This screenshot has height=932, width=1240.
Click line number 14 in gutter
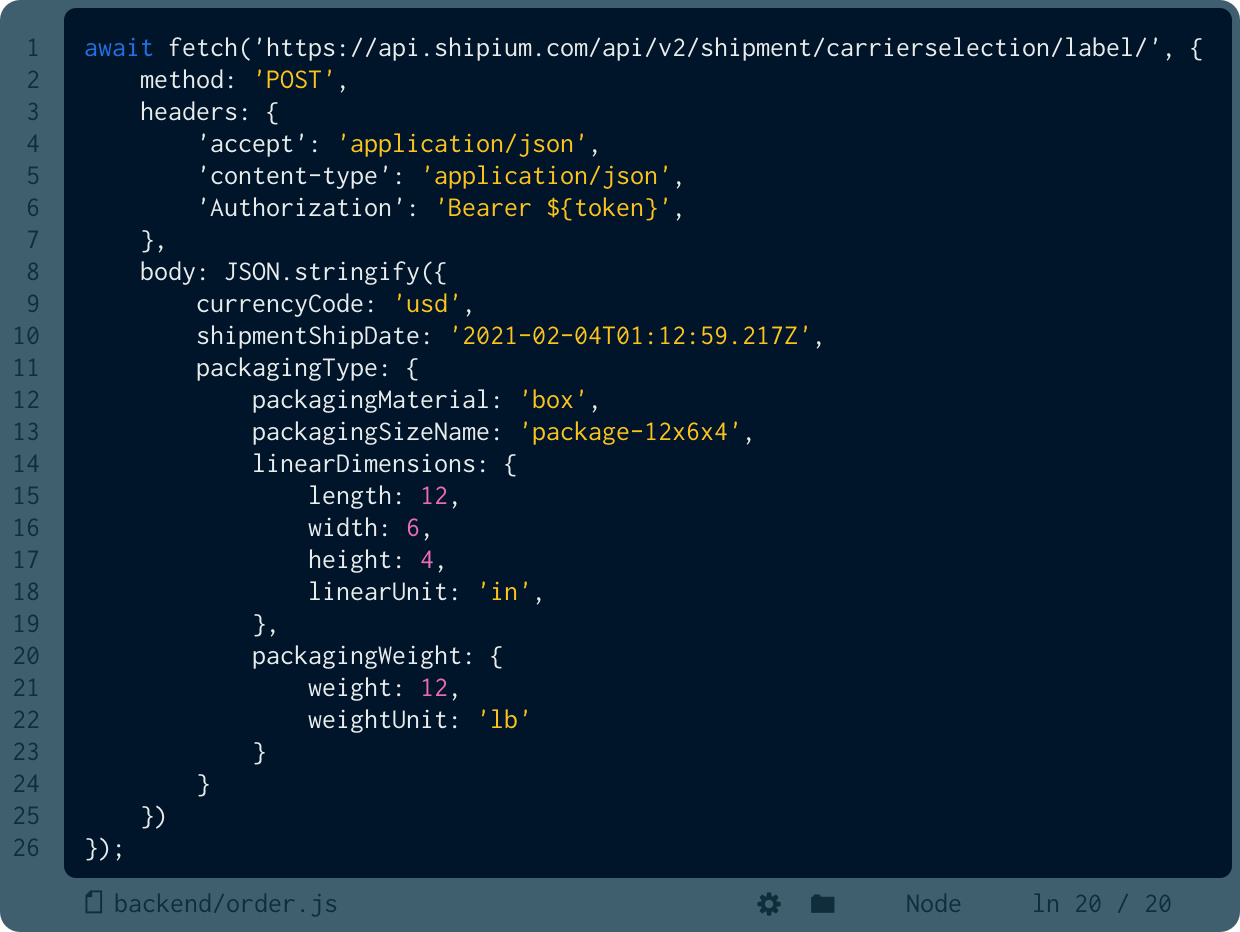(27, 464)
